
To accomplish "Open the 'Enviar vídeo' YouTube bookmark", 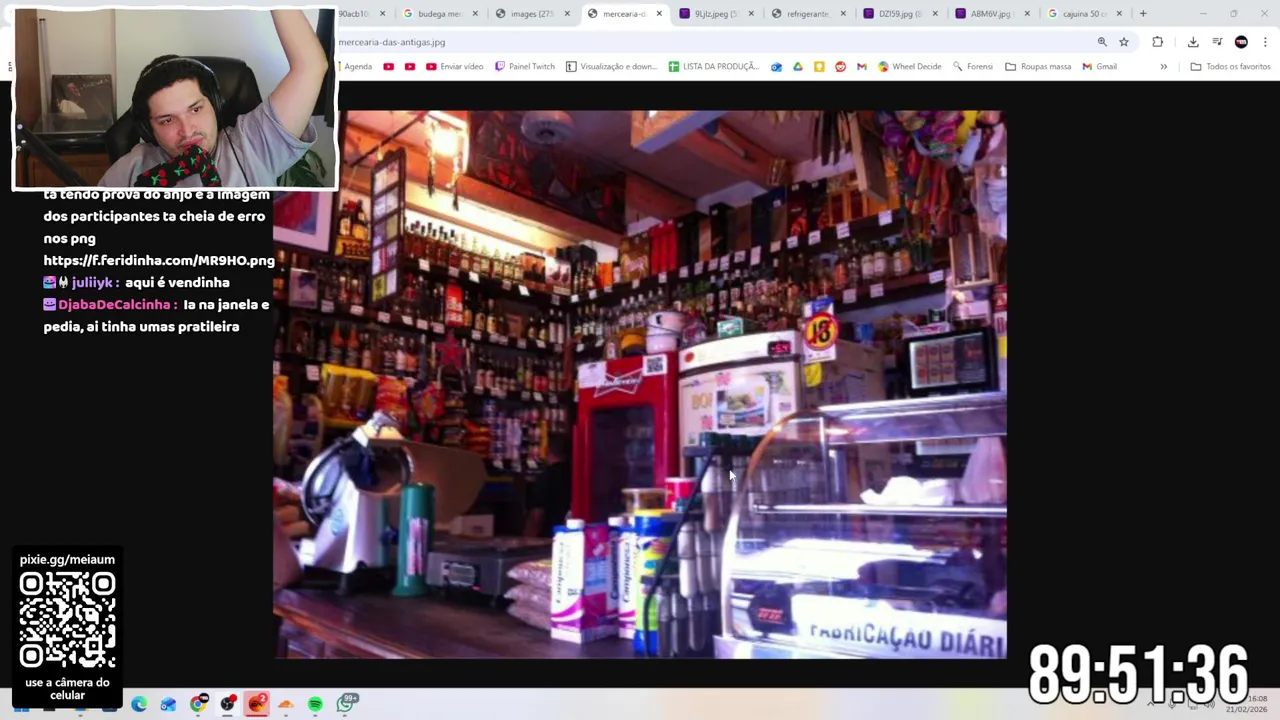I will 454,67.
